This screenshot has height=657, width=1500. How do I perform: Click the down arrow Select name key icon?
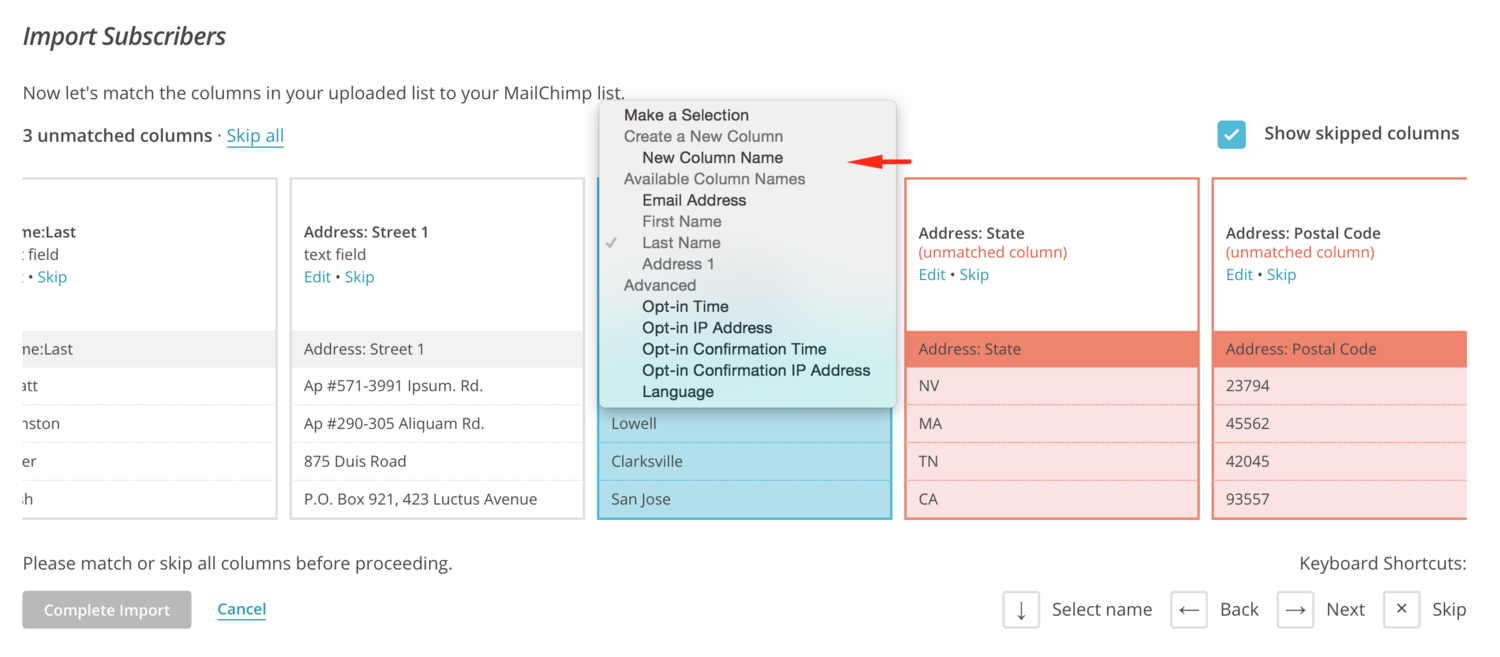click(x=1021, y=610)
